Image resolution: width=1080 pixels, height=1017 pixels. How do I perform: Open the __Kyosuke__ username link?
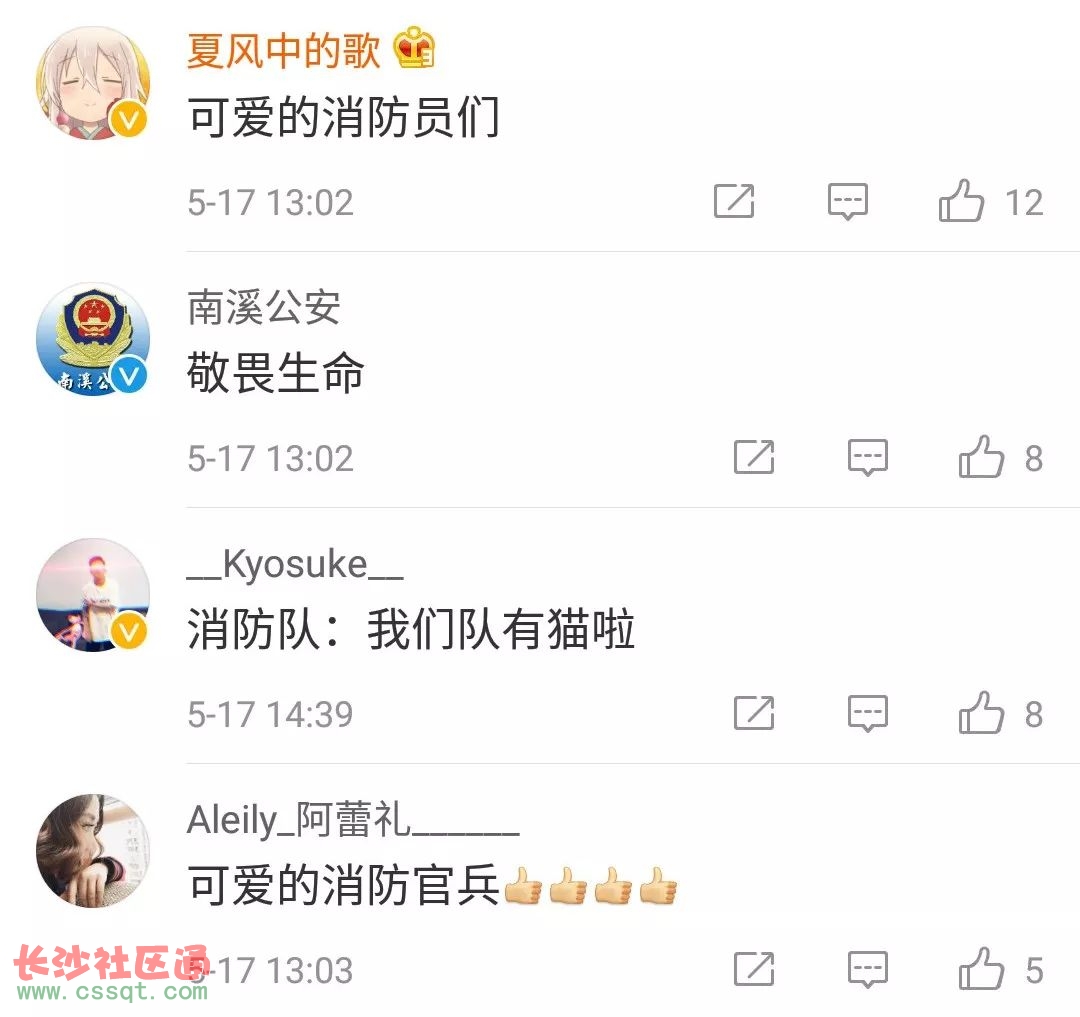tap(295, 564)
